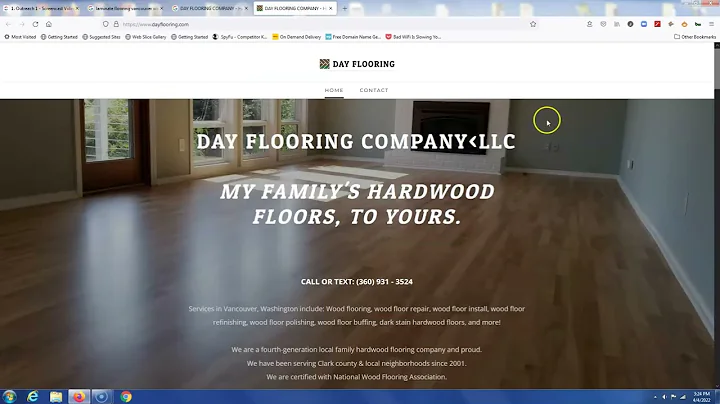
Task: Open the Firefox hamburger menu
Action: point(711,24)
